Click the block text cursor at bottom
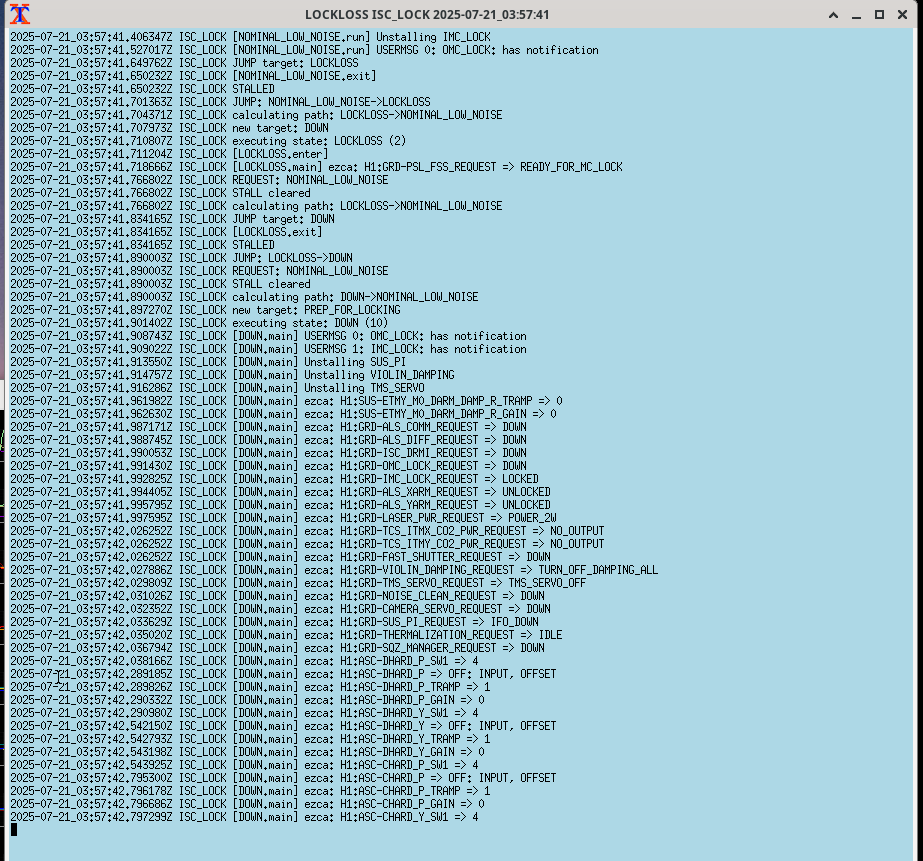Image resolution: width=923 pixels, height=861 pixels. point(14,830)
